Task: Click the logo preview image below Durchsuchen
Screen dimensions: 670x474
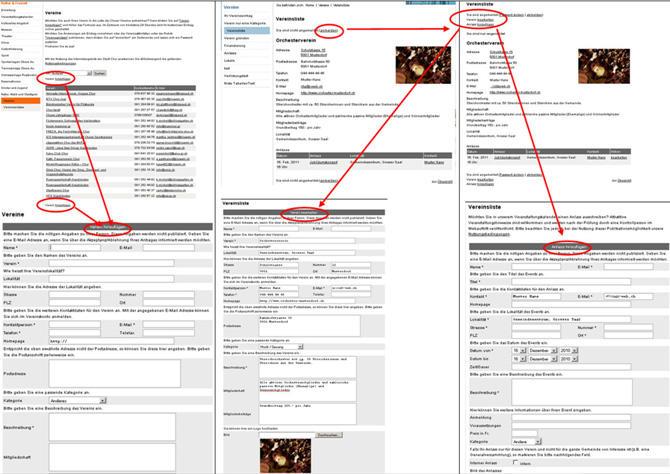Action: coord(285,456)
